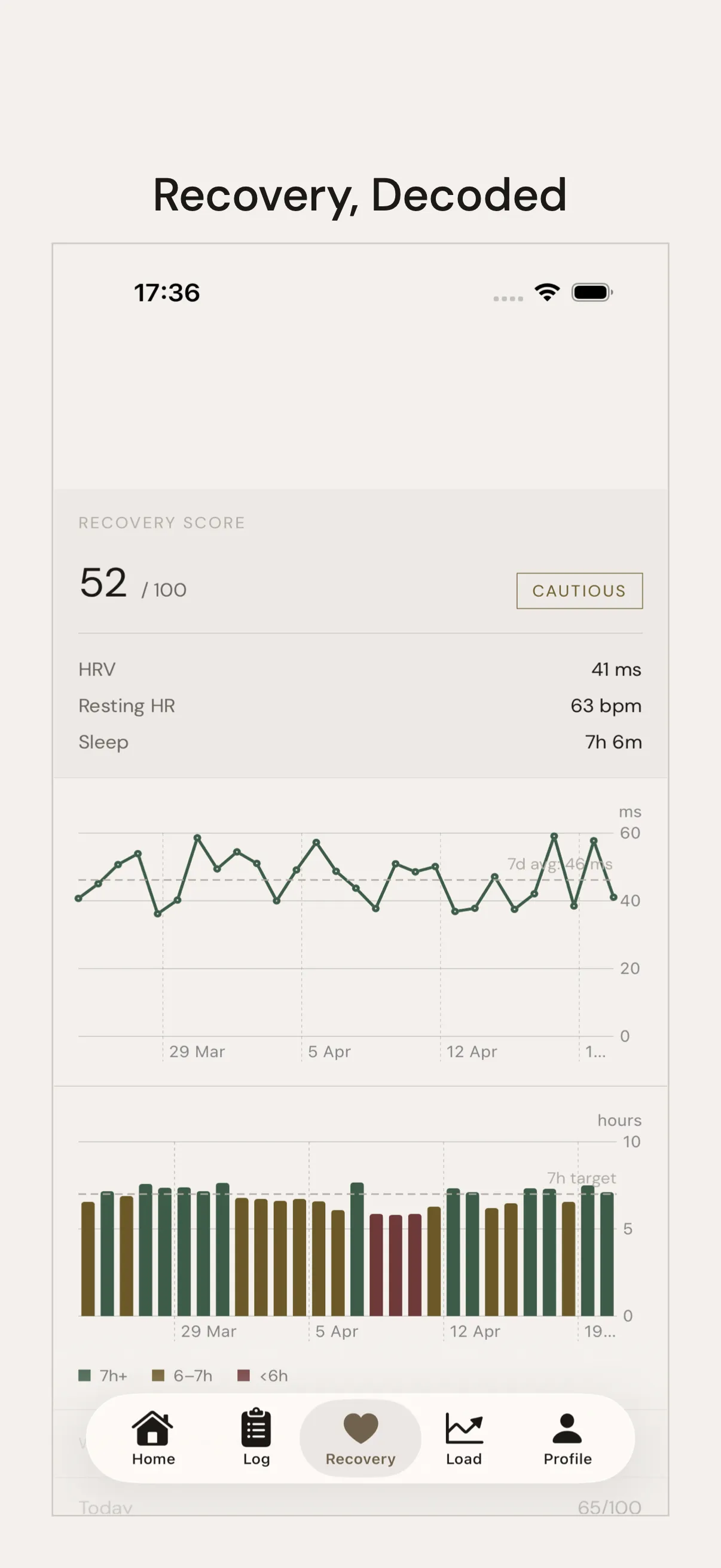The width and height of the screenshot is (721, 1568).
Task: Select the 41 ms HRV value
Action: click(616, 670)
